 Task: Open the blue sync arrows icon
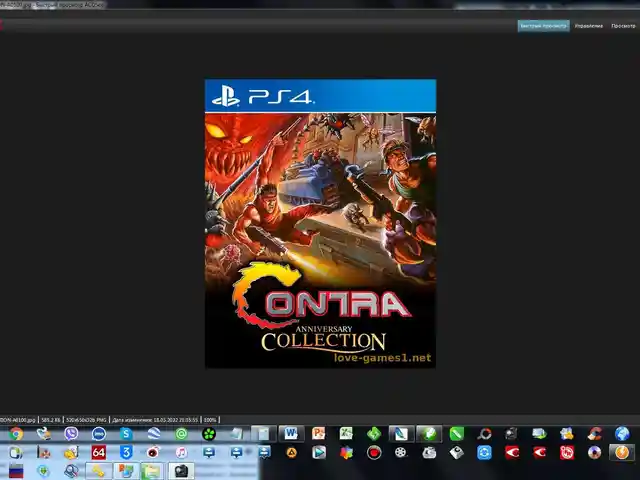click(x=484, y=452)
